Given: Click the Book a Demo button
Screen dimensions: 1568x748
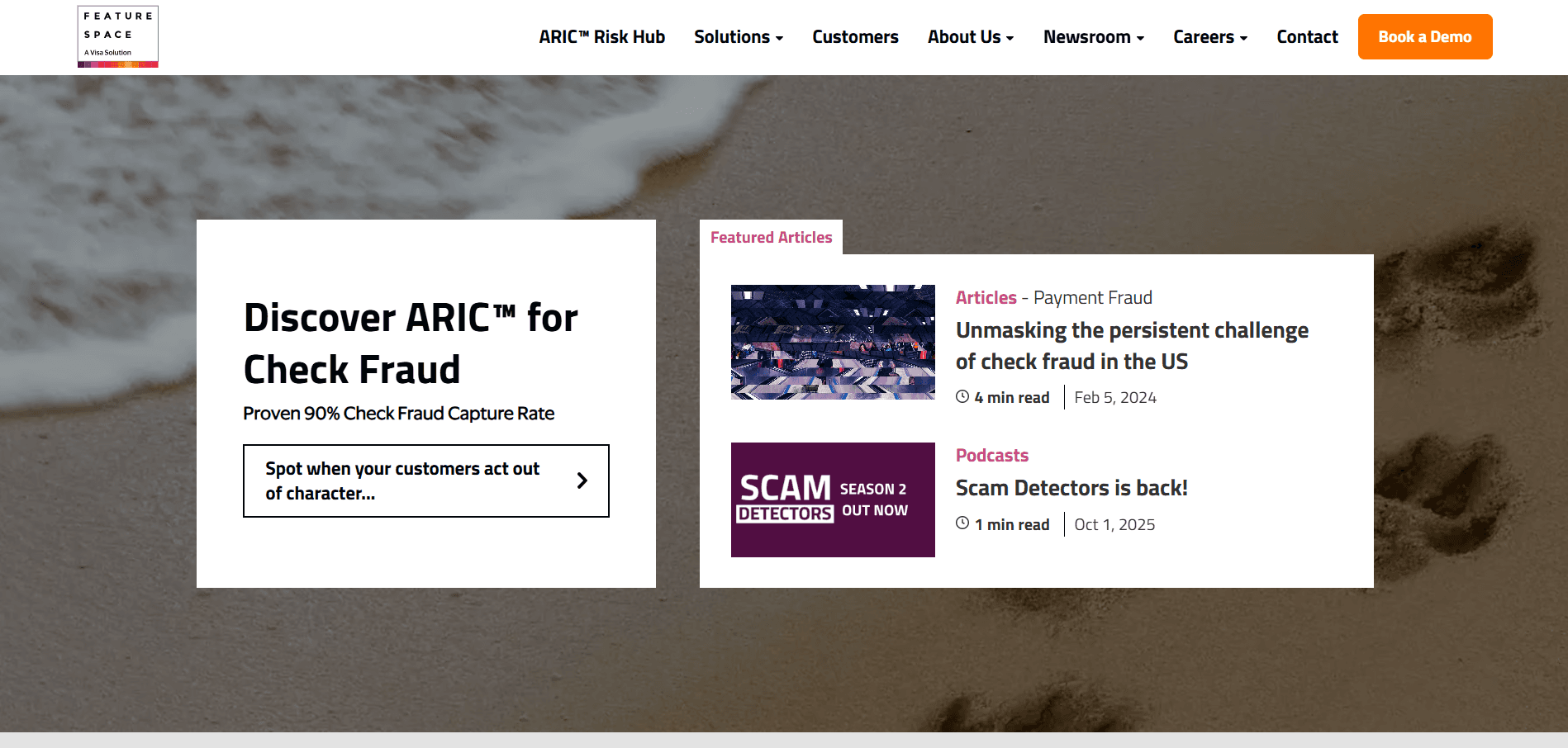Looking at the screenshot, I should 1425,36.
